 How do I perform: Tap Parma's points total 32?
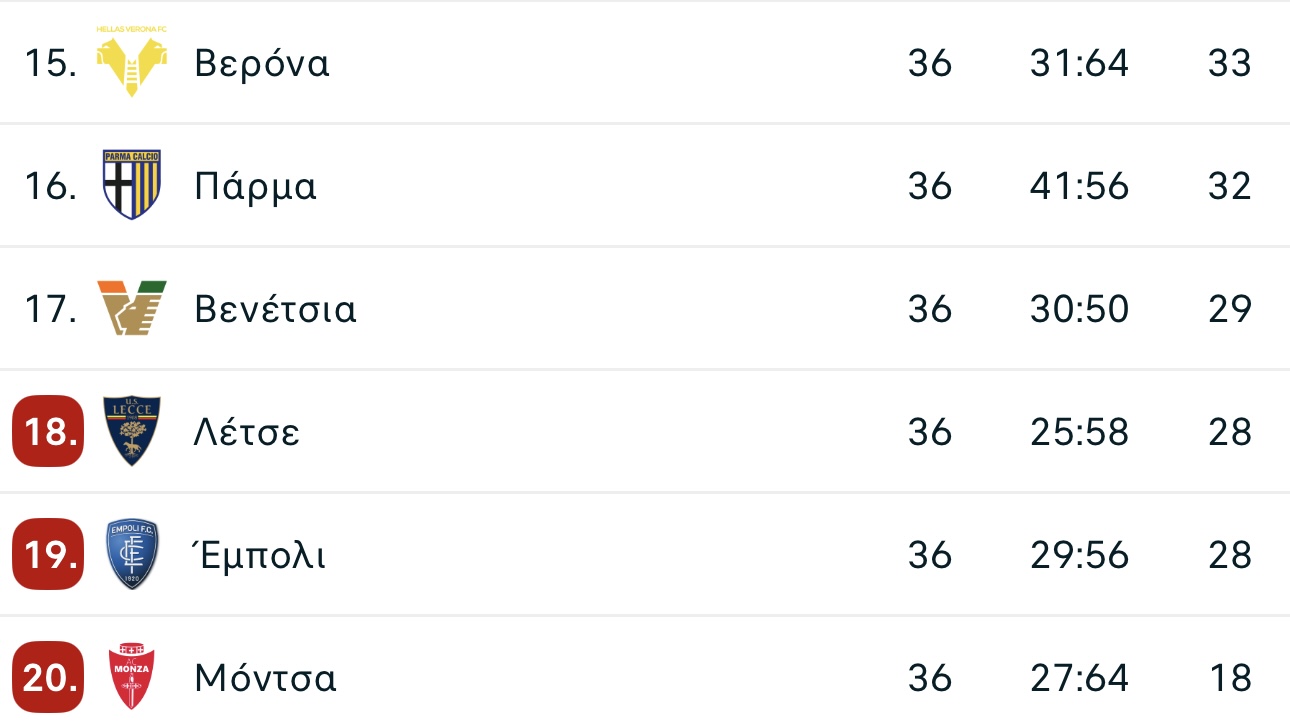click(x=1230, y=186)
